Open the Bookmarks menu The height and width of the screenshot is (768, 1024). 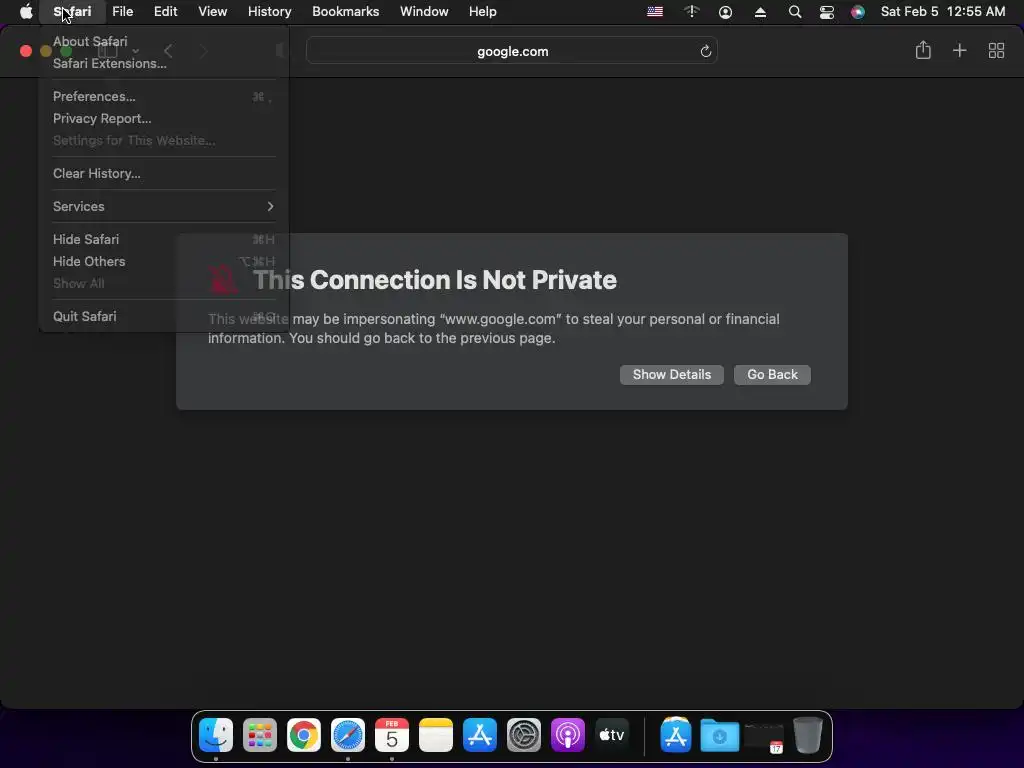pyautogui.click(x=345, y=12)
